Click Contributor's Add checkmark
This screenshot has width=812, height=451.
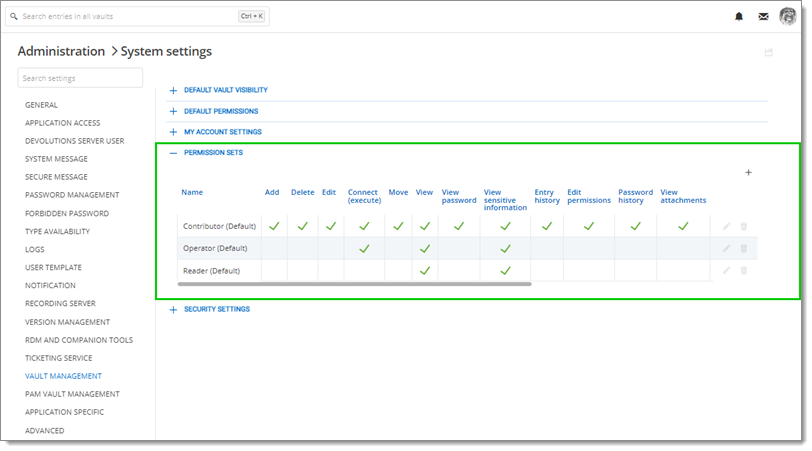click(x=274, y=226)
